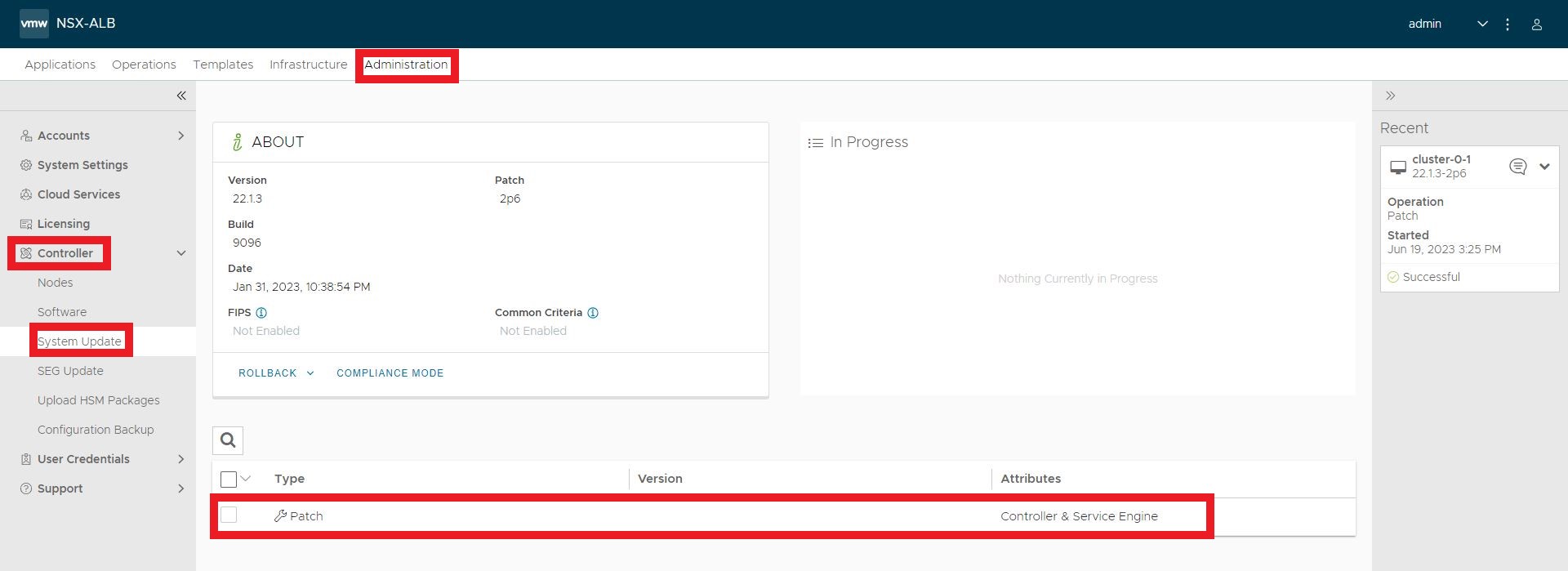The width and height of the screenshot is (1568, 571).
Task: Switch to the Infrastructure tab
Action: (308, 65)
